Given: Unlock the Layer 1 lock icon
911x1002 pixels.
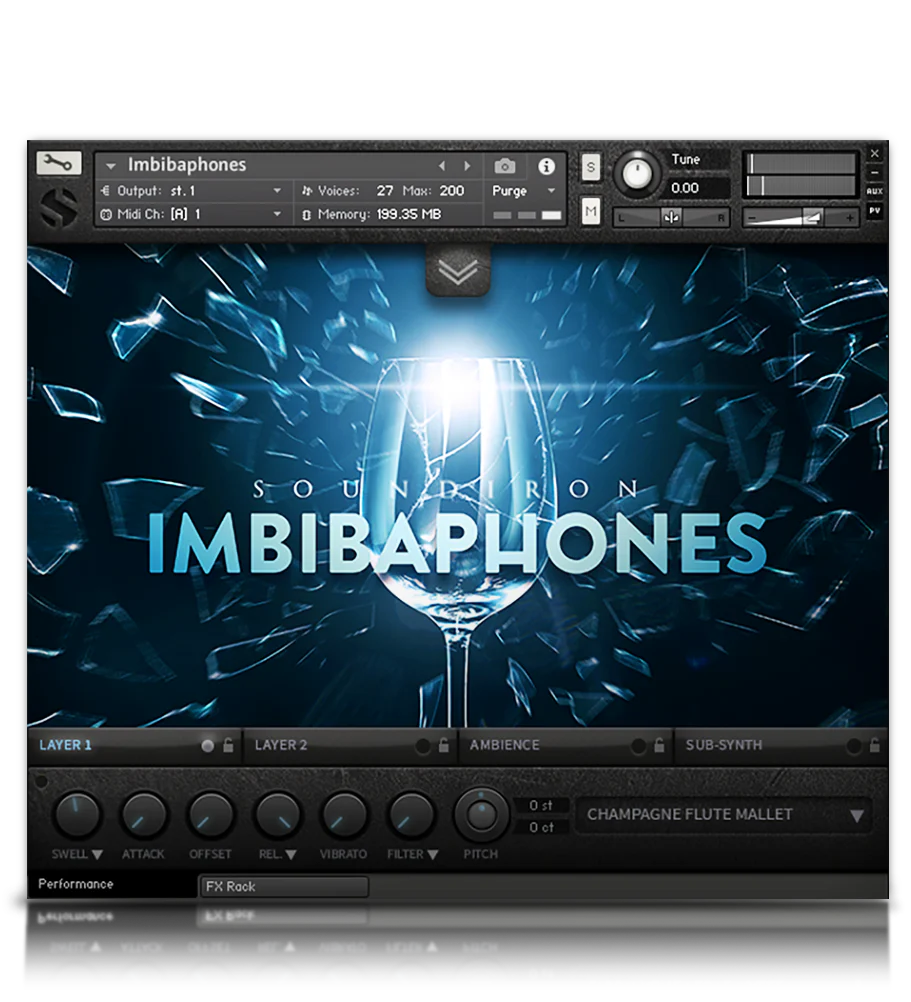Looking at the screenshot, I should (229, 745).
